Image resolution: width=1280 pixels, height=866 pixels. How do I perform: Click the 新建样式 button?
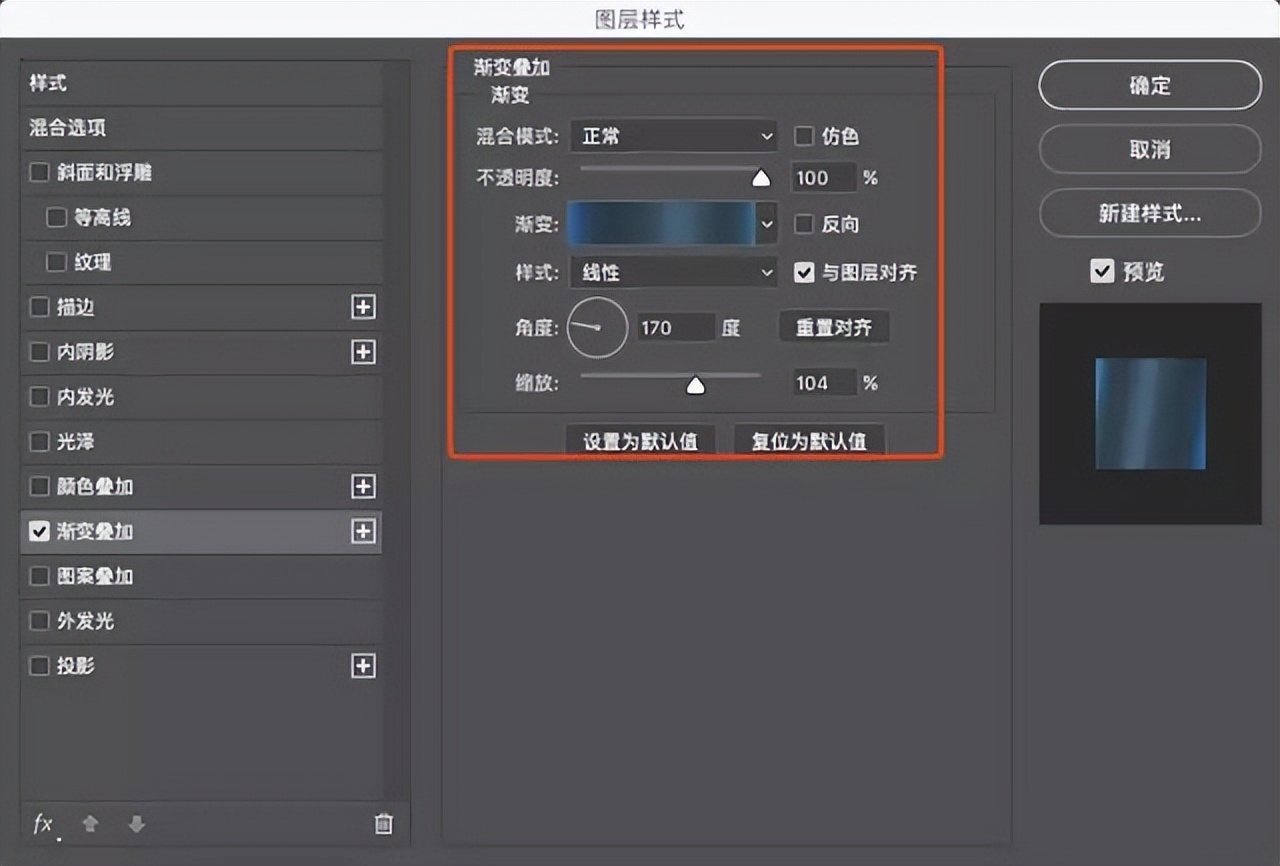1148,213
